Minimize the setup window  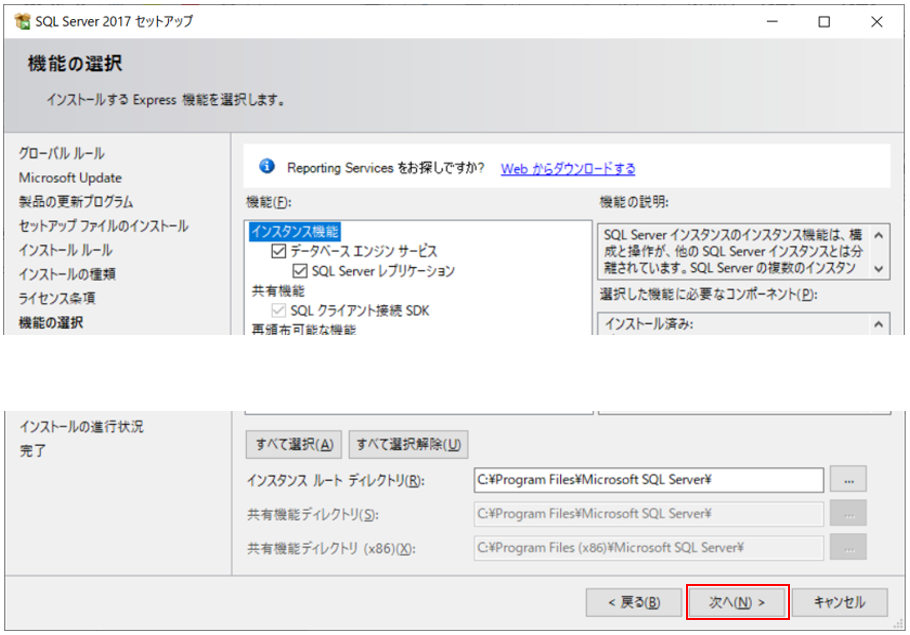pyautogui.click(x=772, y=22)
